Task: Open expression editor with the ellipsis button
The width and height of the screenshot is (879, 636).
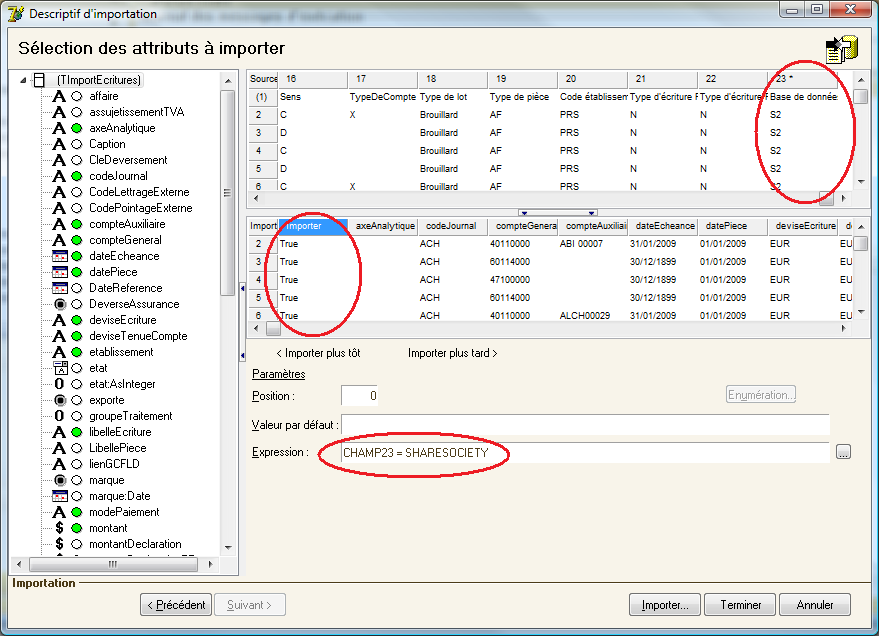Action: [x=843, y=452]
